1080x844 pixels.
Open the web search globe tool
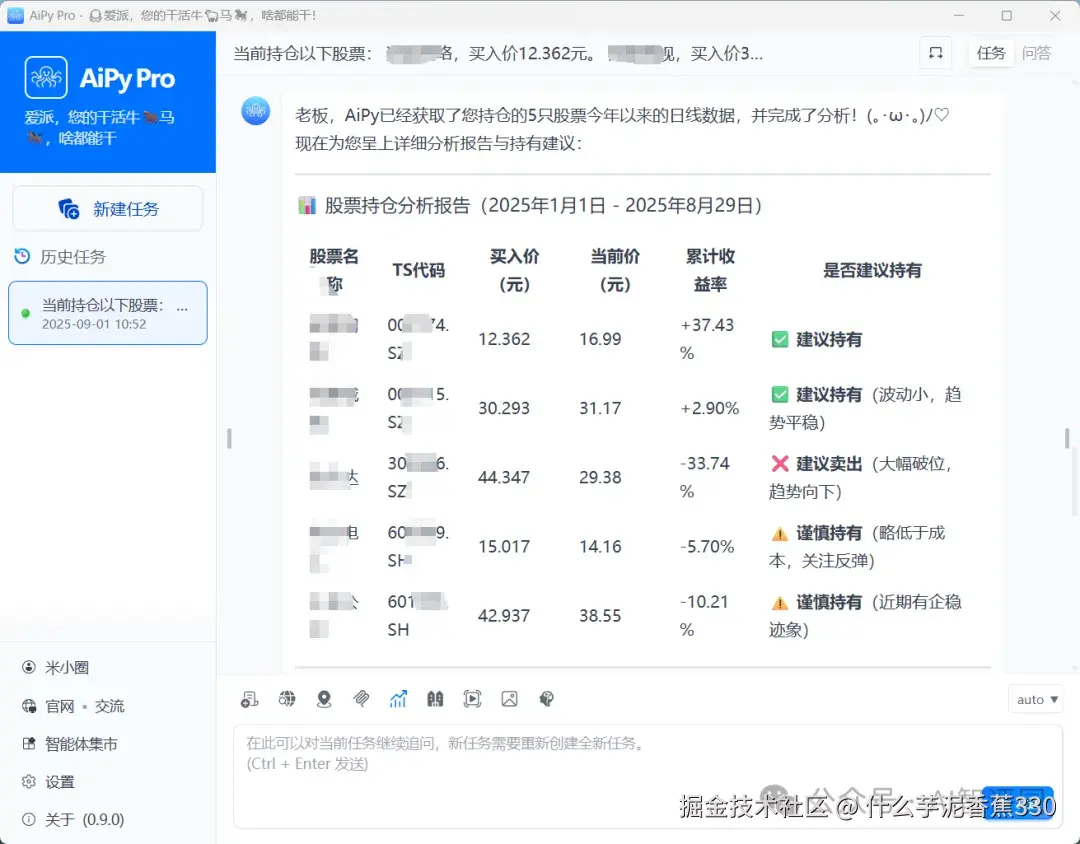pyautogui.click(x=287, y=698)
